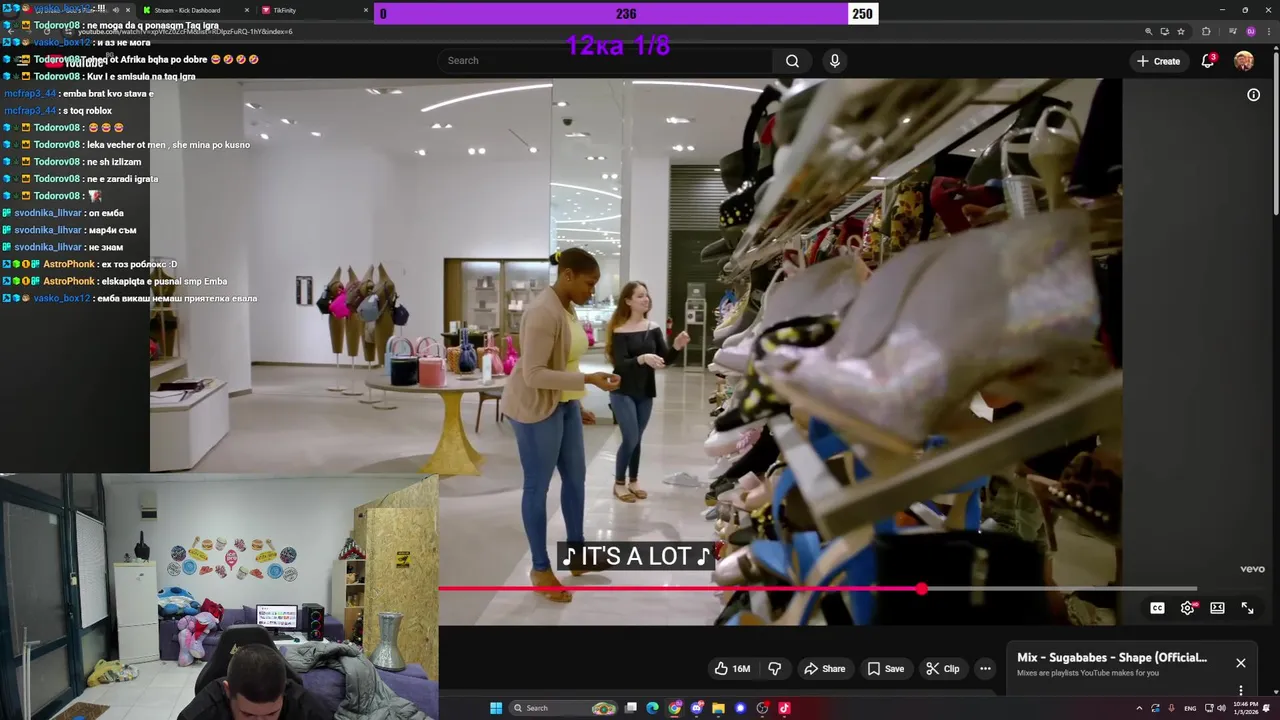
Task: Bookmark this page star icon
Action: click(x=1181, y=31)
